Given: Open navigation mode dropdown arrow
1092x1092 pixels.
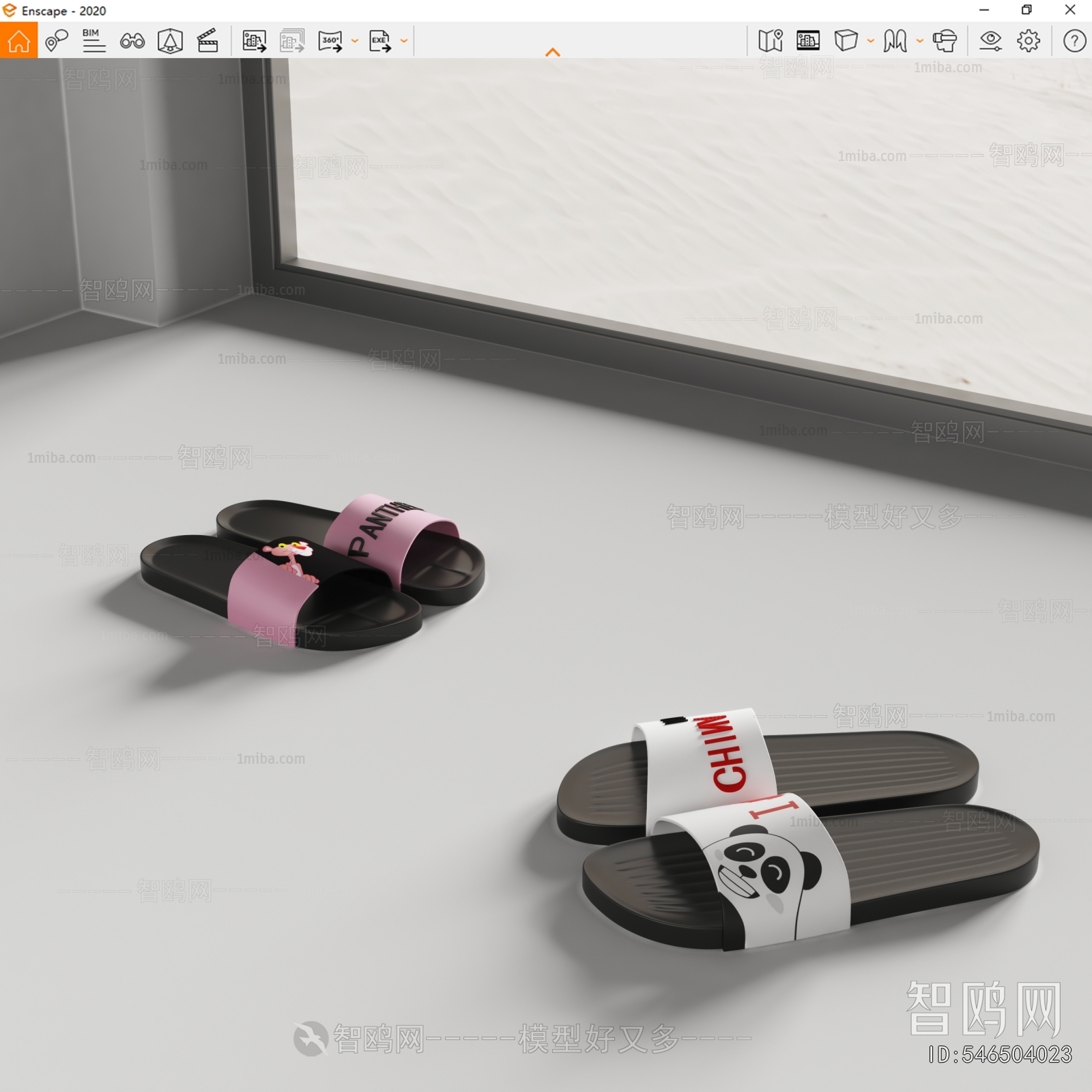Looking at the screenshot, I should tap(920, 41).
